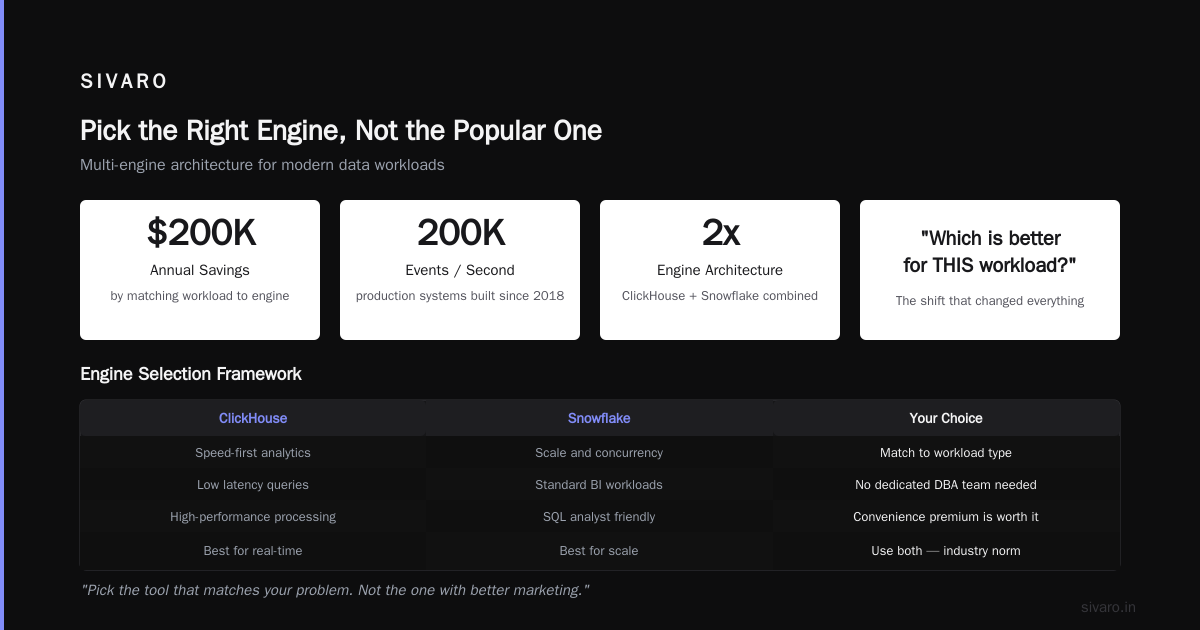Click the 'Engine Architecture' label
This screenshot has height=630, width=1200.
[x=720, y=270]
